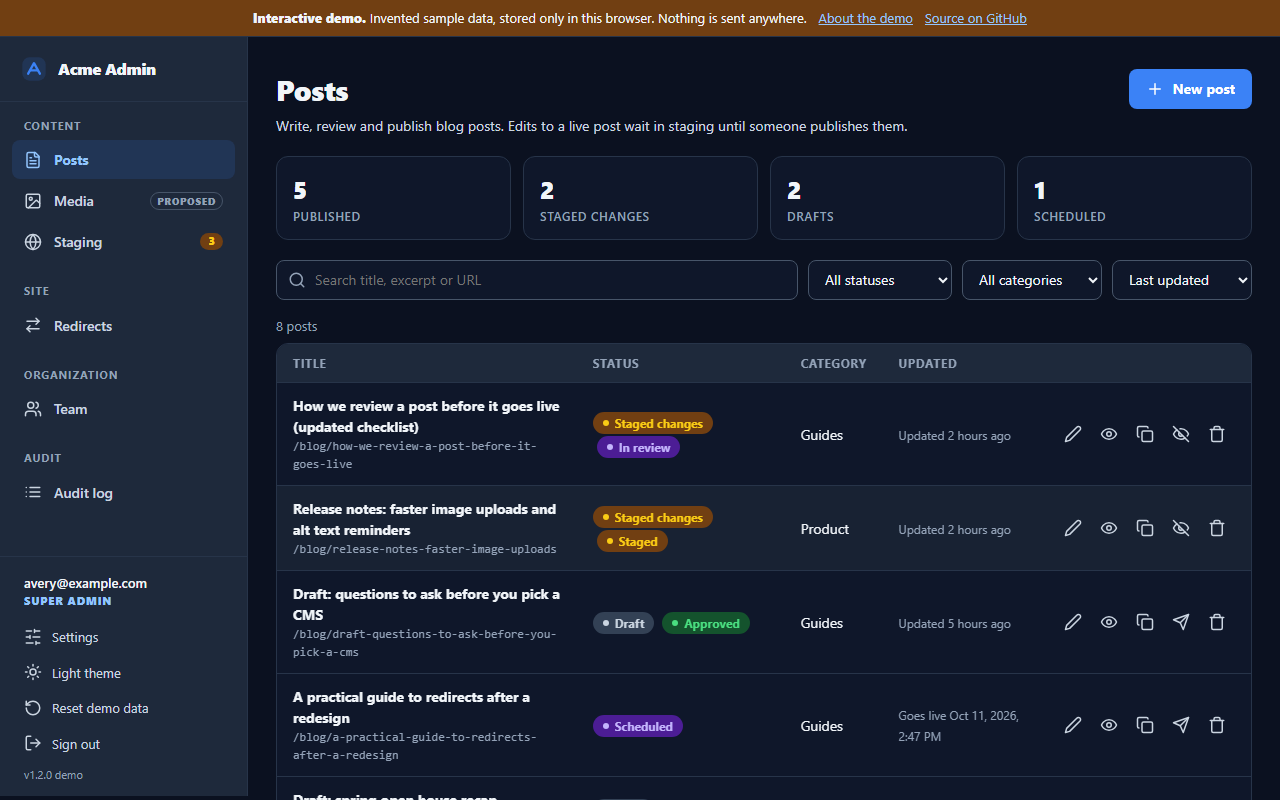Viewport: 1280px width, 800px height.
Task: Open the All categories filter dropdown
Action: [x=1032, y=280]
